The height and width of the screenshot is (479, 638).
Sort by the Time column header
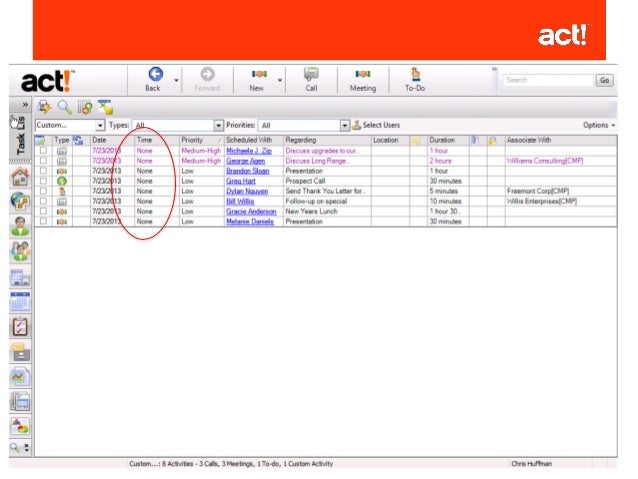pyautogui.click(x=157, y=140)
